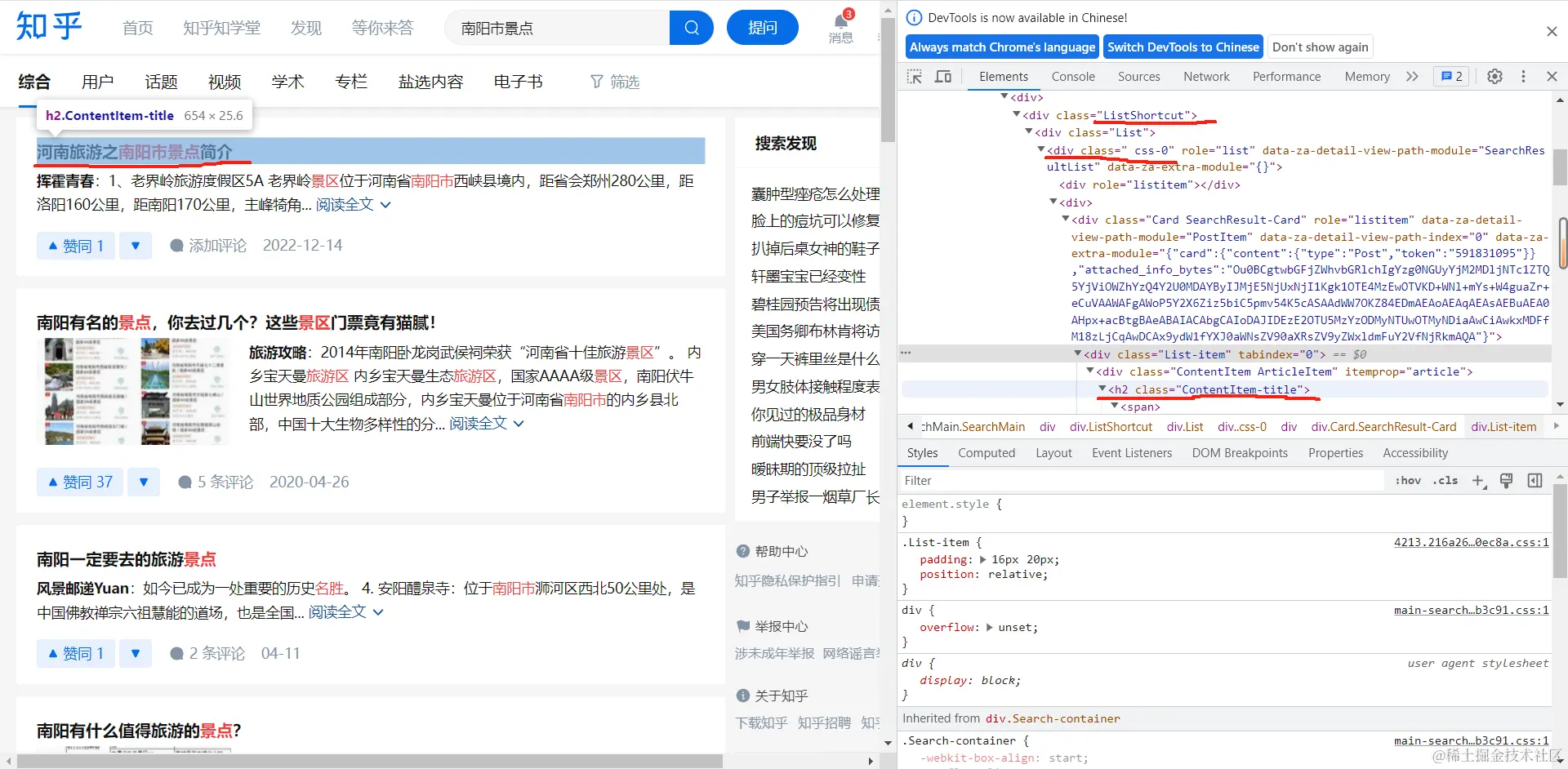1568x769 pixels.
Task: Open the Memory tab
Action: 1367,77
